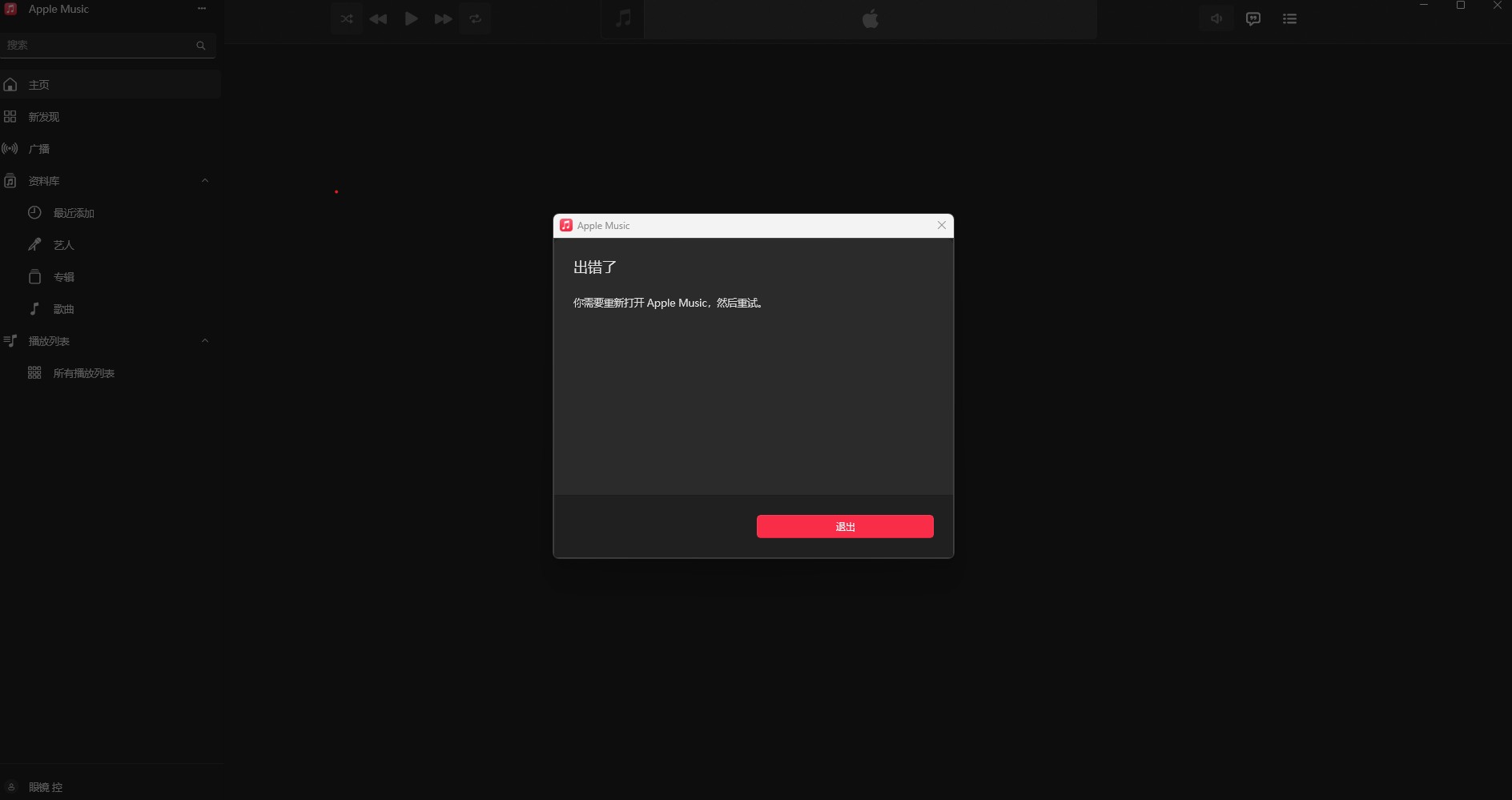Screen dimensions: 1512x800
Task: Open 最近添加 recently added
Action: point(111,212)
